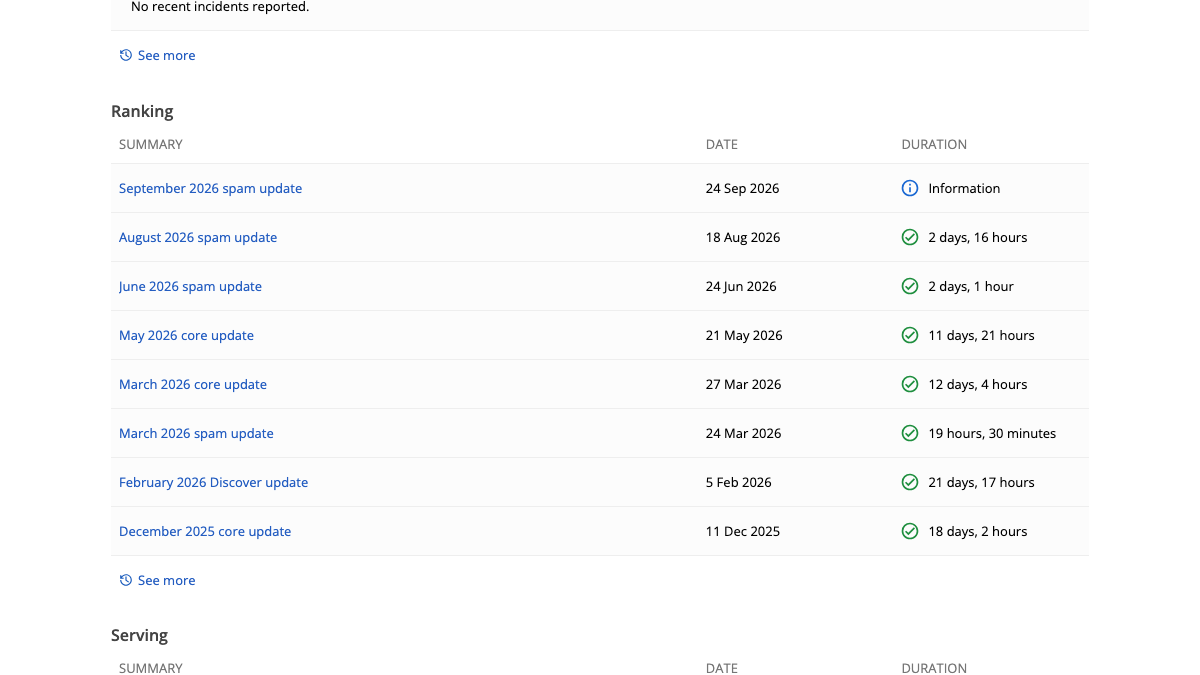Image resolution: width=1200 pixels, height=675 pixels.
Task: Click green check icon for 18 days, 2 hours
Action: click(x=910, y=531)
